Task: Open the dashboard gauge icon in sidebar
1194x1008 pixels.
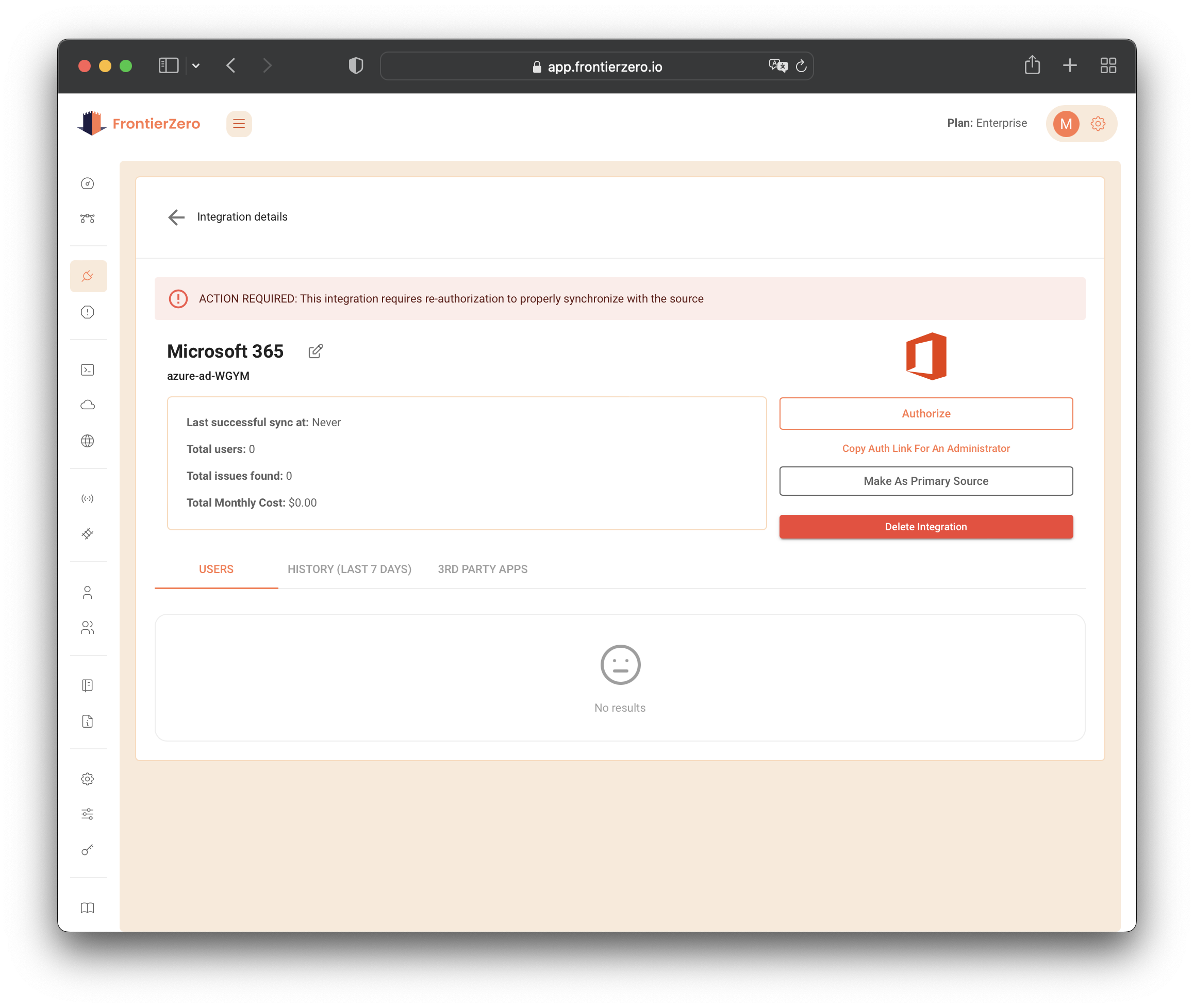Action: pos(88,183)
